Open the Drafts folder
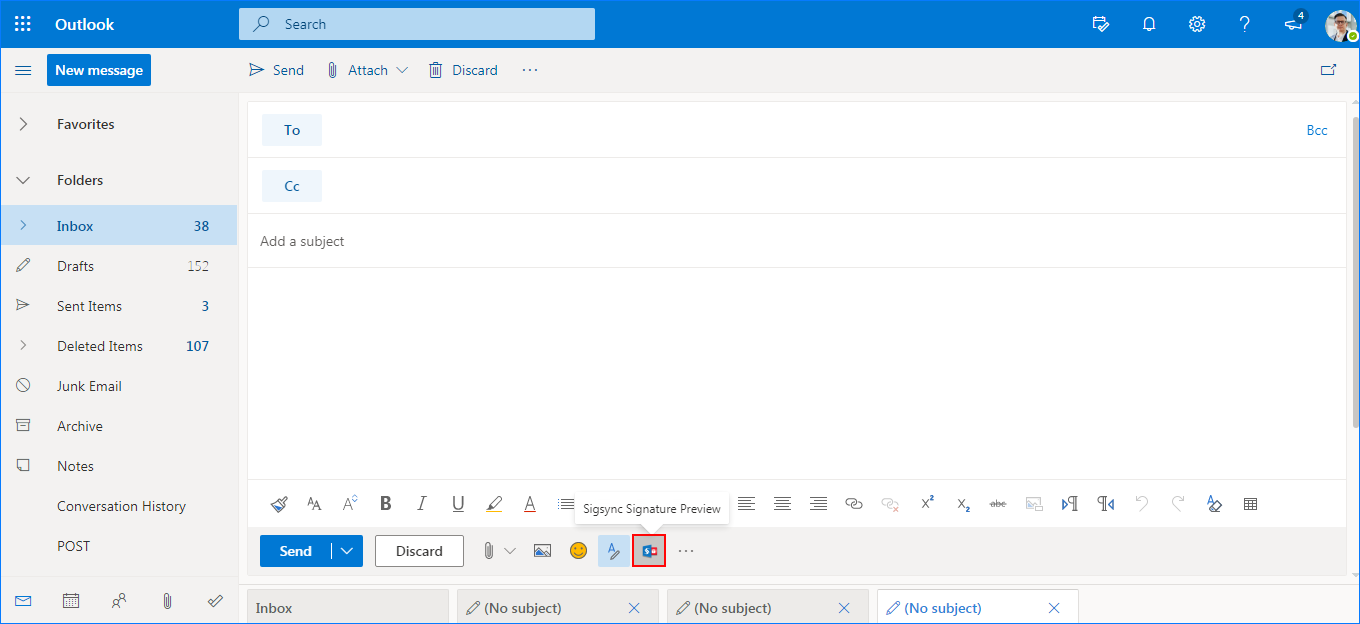Screen dimensions: 1360x624 click(x=76, y=266)
